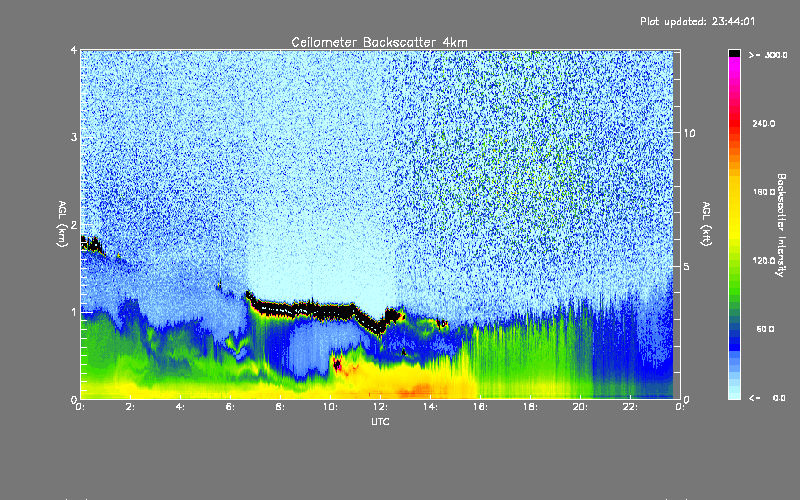
Task: Click the '60.0' colorbar label
Action: 765,329
